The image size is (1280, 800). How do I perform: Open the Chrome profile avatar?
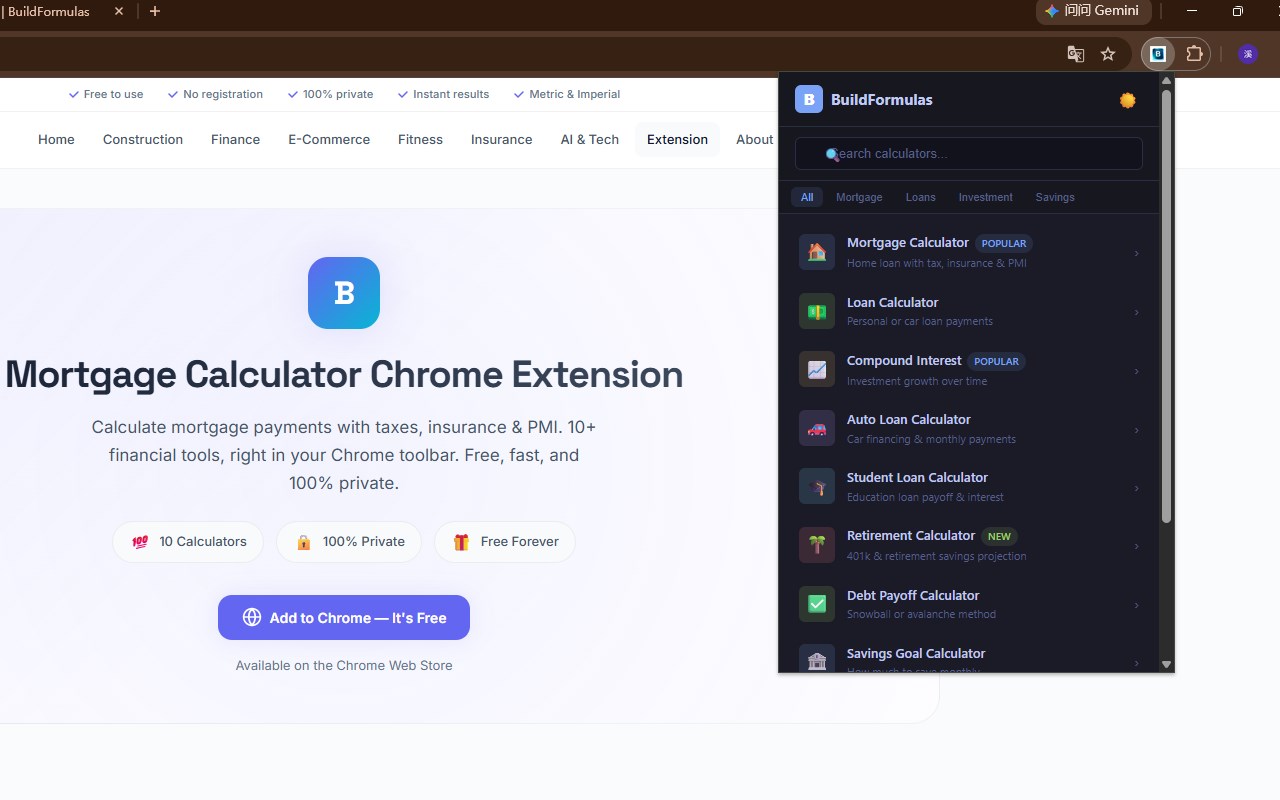[x=1248, y=54]
